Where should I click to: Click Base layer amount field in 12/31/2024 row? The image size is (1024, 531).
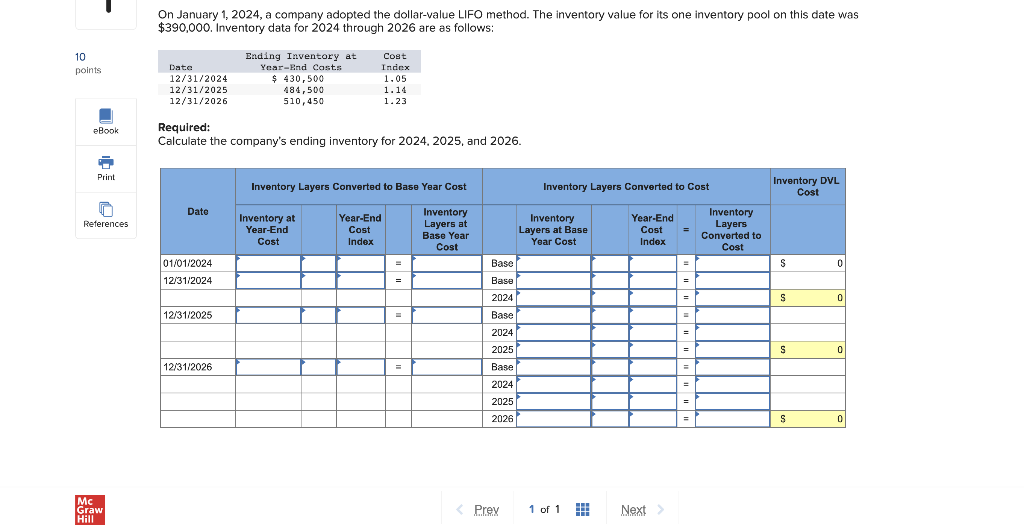coord(554,280)
